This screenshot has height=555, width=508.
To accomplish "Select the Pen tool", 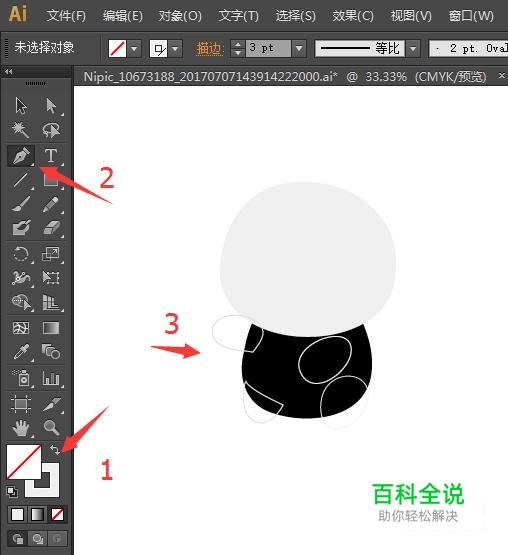I will point(21,155).
